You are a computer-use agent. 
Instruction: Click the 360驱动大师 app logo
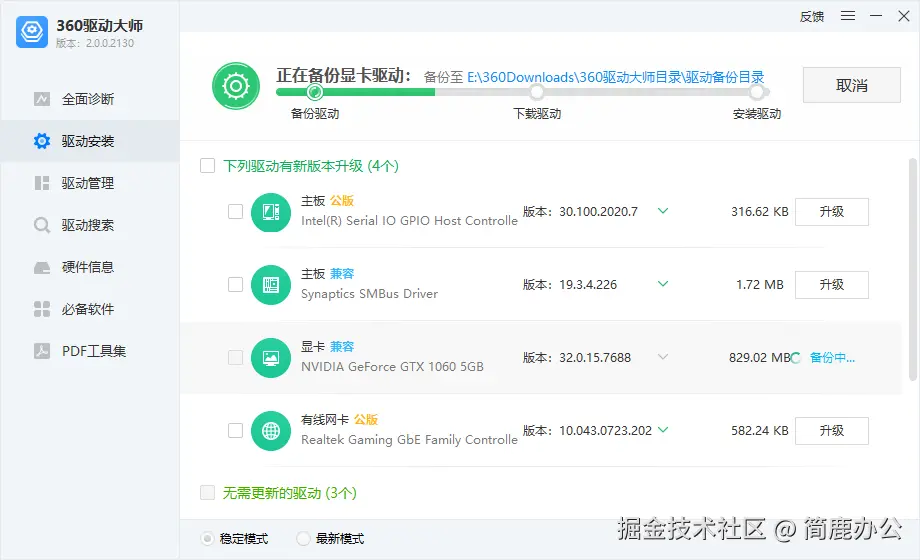(32, 31)
